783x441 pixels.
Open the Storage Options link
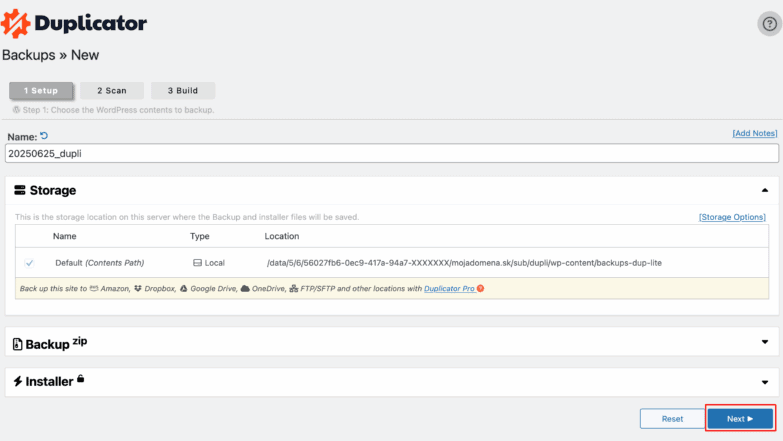(x=732, y=217)
